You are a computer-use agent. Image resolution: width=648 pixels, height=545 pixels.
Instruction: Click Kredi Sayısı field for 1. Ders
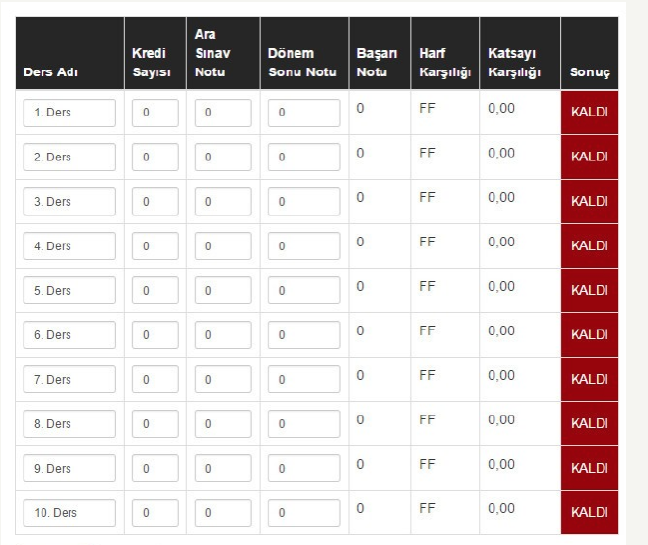155,113
